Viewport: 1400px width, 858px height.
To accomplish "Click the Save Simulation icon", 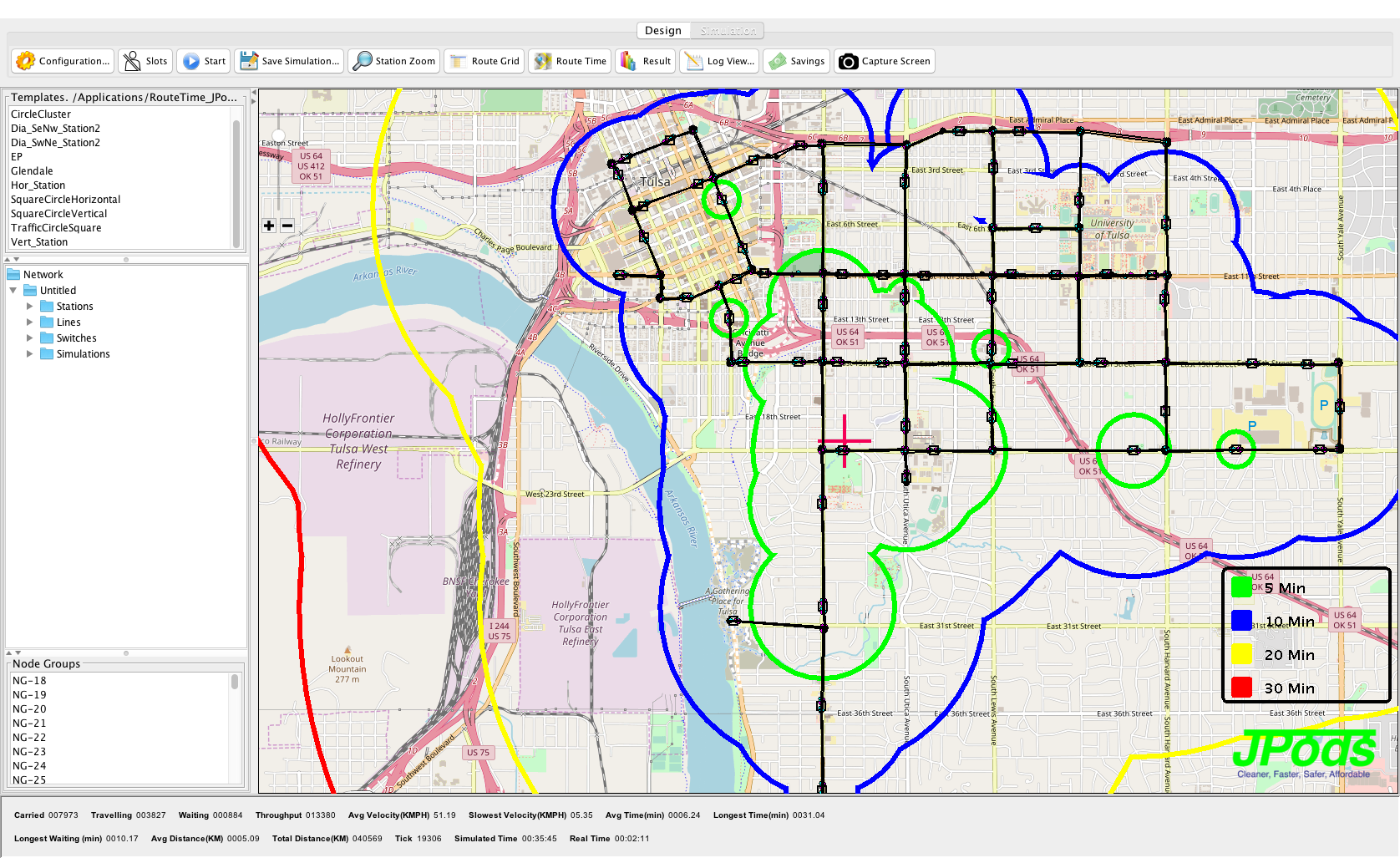I will click(x=249, y=61).
